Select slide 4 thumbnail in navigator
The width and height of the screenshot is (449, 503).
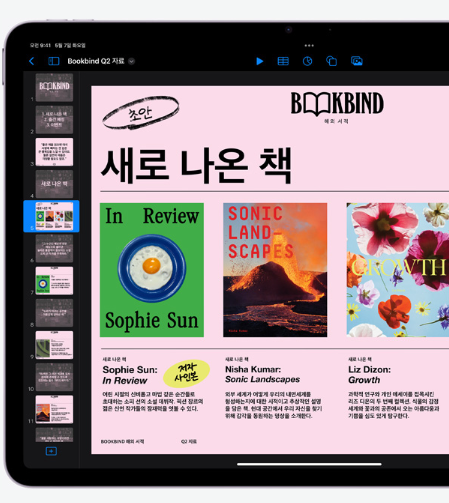[54, 184]
